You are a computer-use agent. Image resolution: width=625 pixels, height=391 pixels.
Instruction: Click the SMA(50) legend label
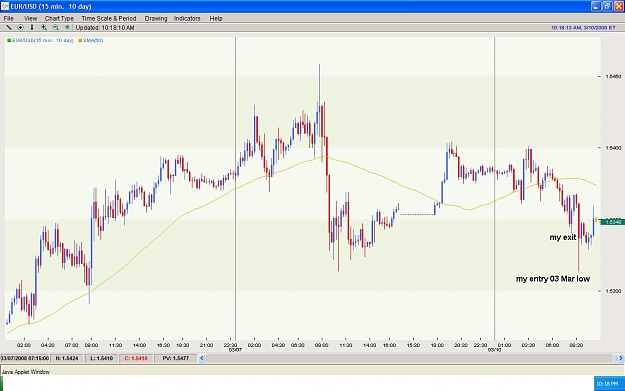pyautogui.click(x=93, y=40)
